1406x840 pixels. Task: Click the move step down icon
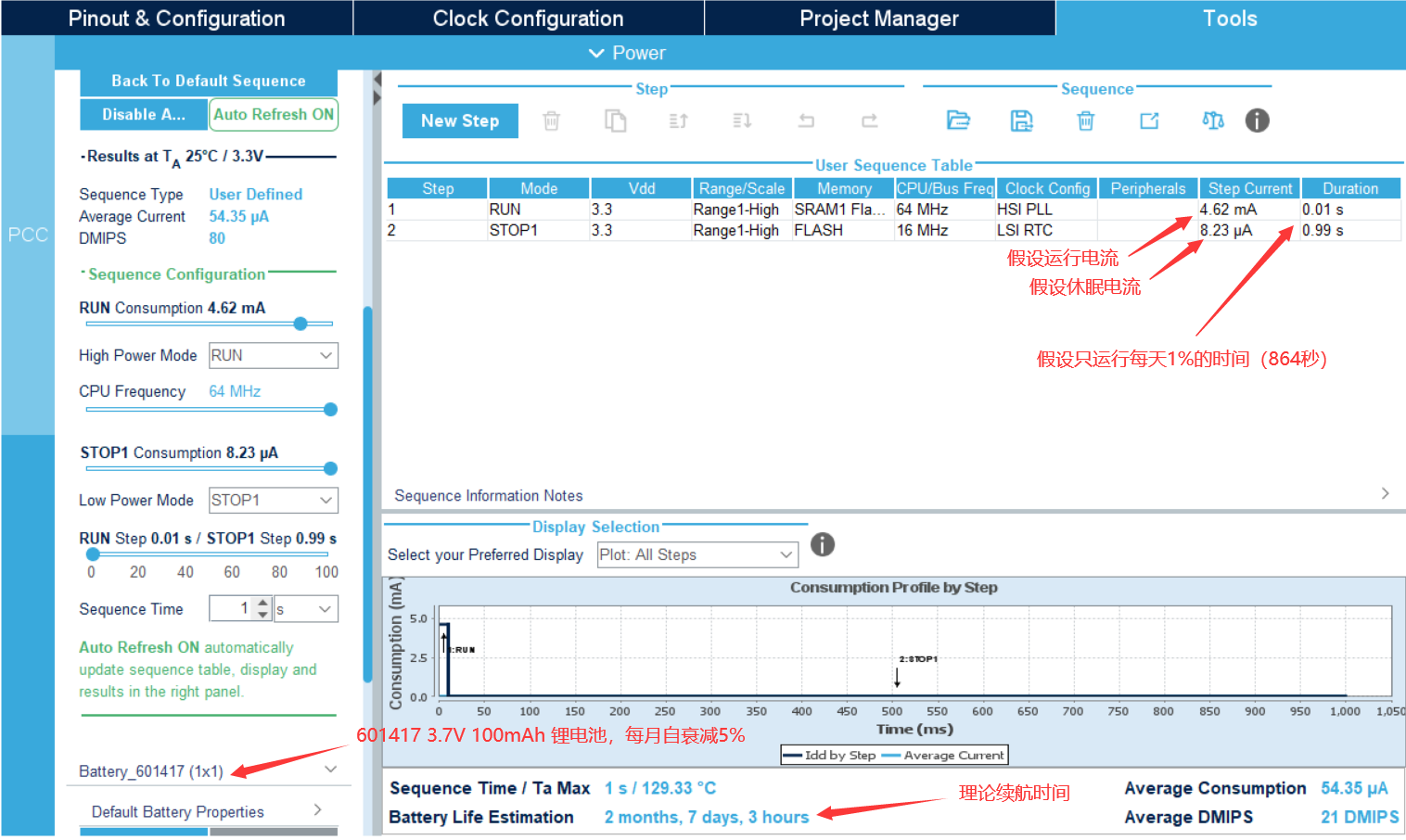coord(742,121)
